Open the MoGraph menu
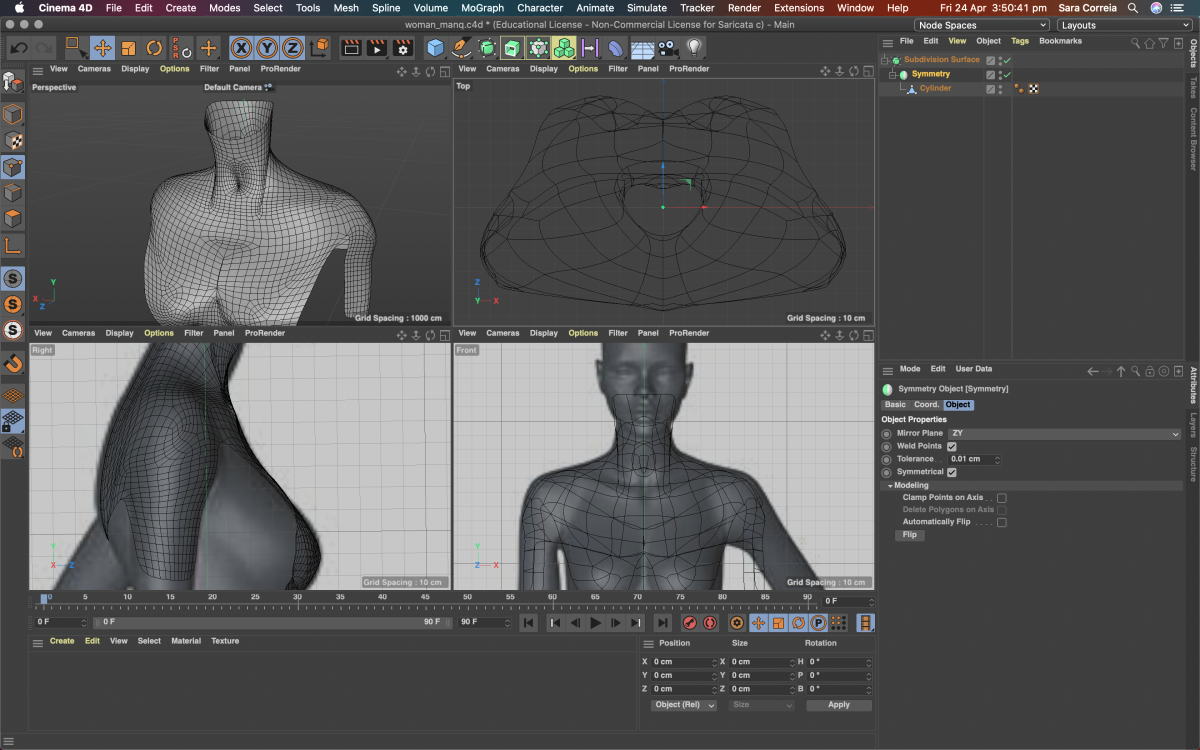The width and height of the screenshot is (1200, 750). point(482,8)
